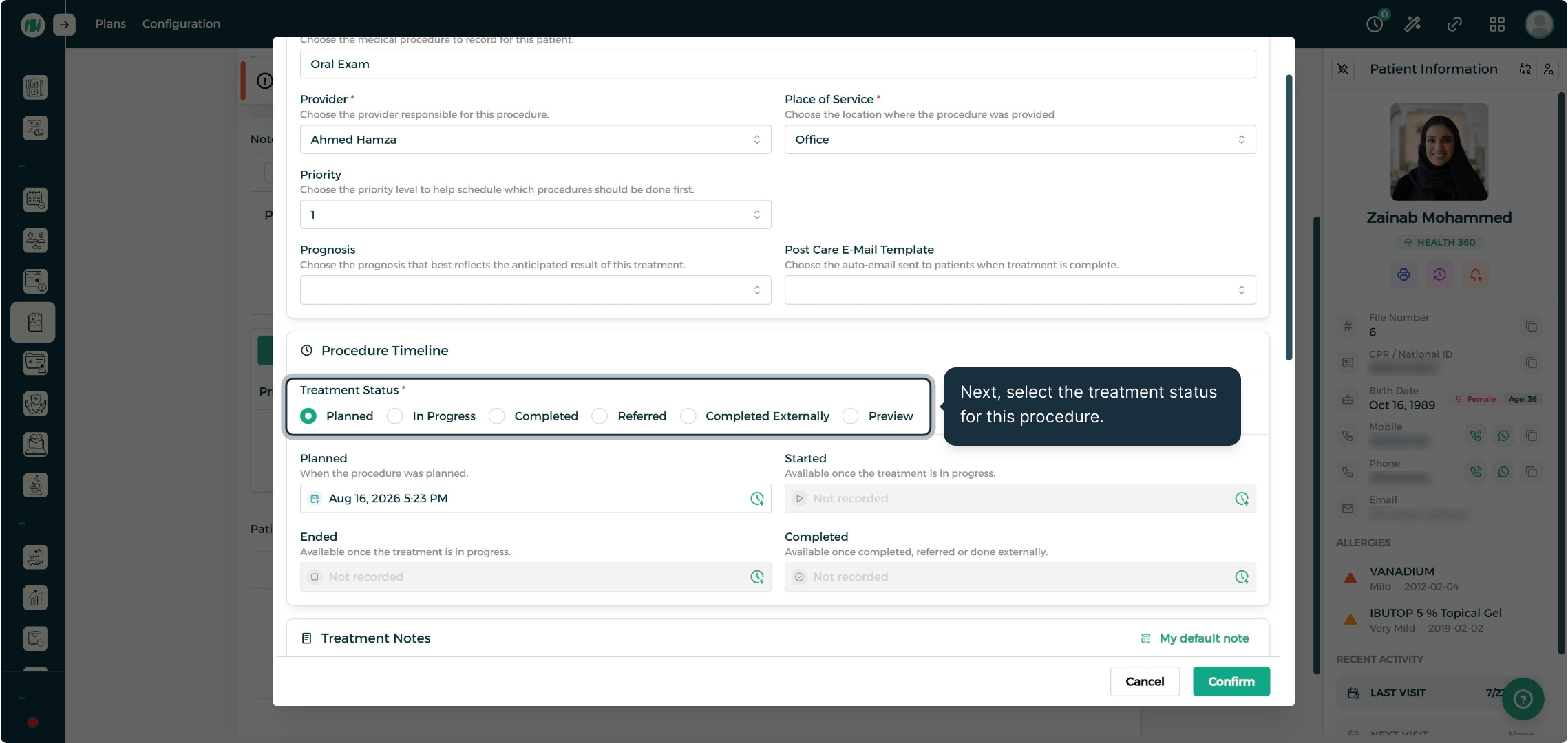Click the green app logo
Image resolution: width=1568 pixels, height=743 pixels.
click(x=32, y=25)
